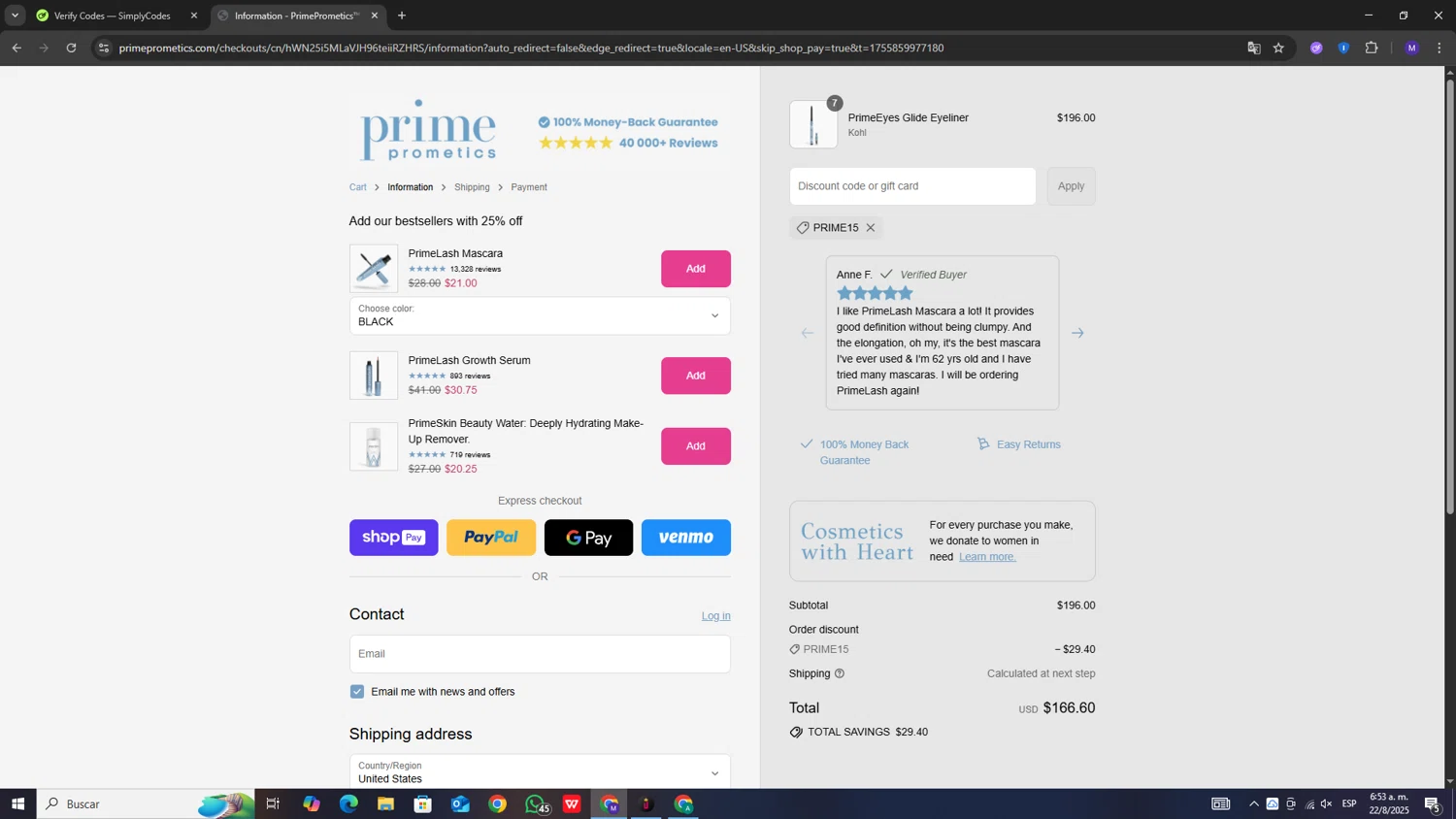Remove the PRIME15 discount code tag

pyautogui.click(x=871, y=228)
